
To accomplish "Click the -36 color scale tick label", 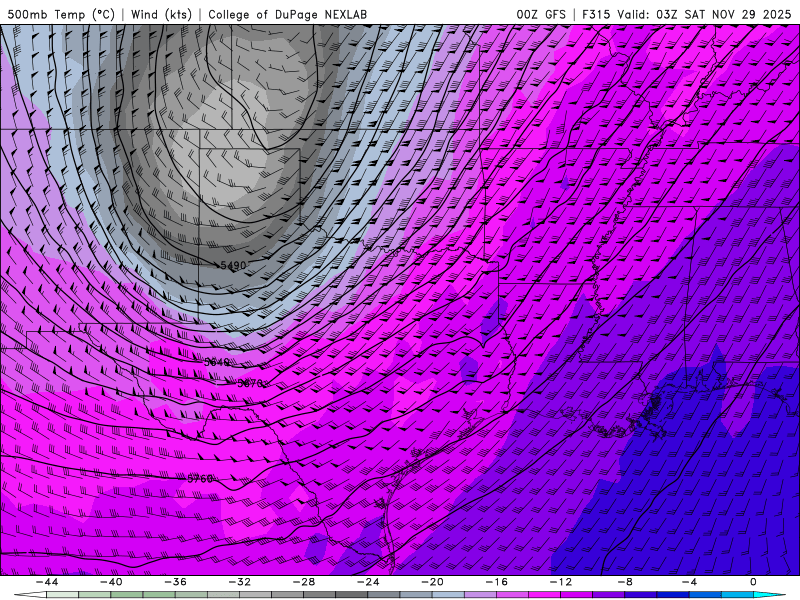I will pyautogui.click(x=175, y=582).
